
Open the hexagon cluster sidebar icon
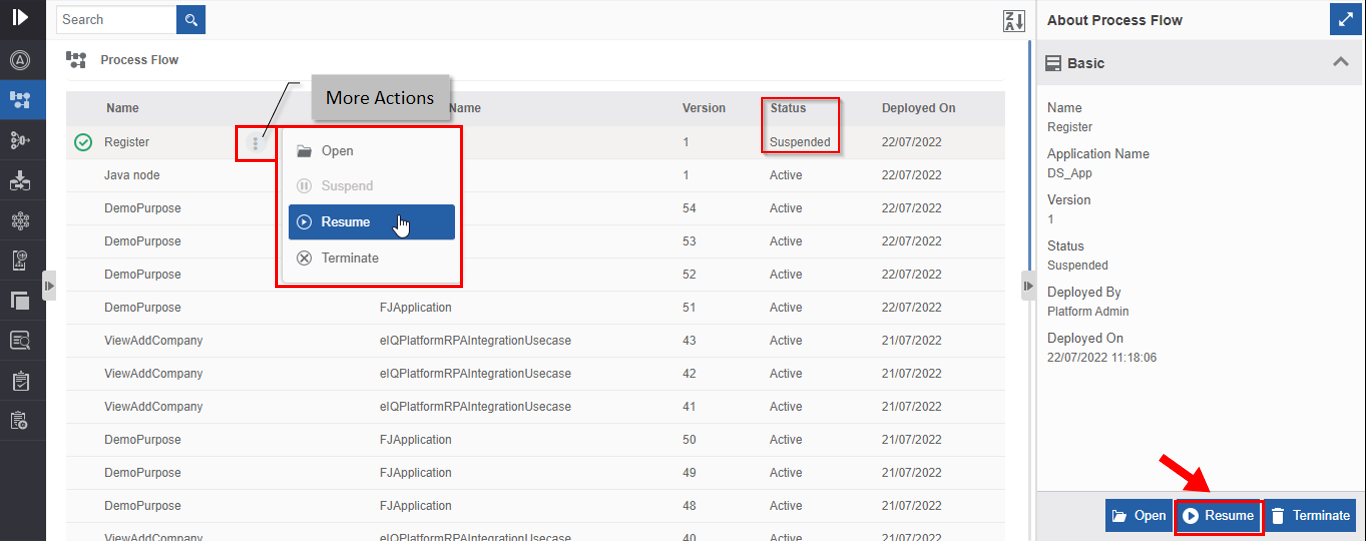coord(20,220)
